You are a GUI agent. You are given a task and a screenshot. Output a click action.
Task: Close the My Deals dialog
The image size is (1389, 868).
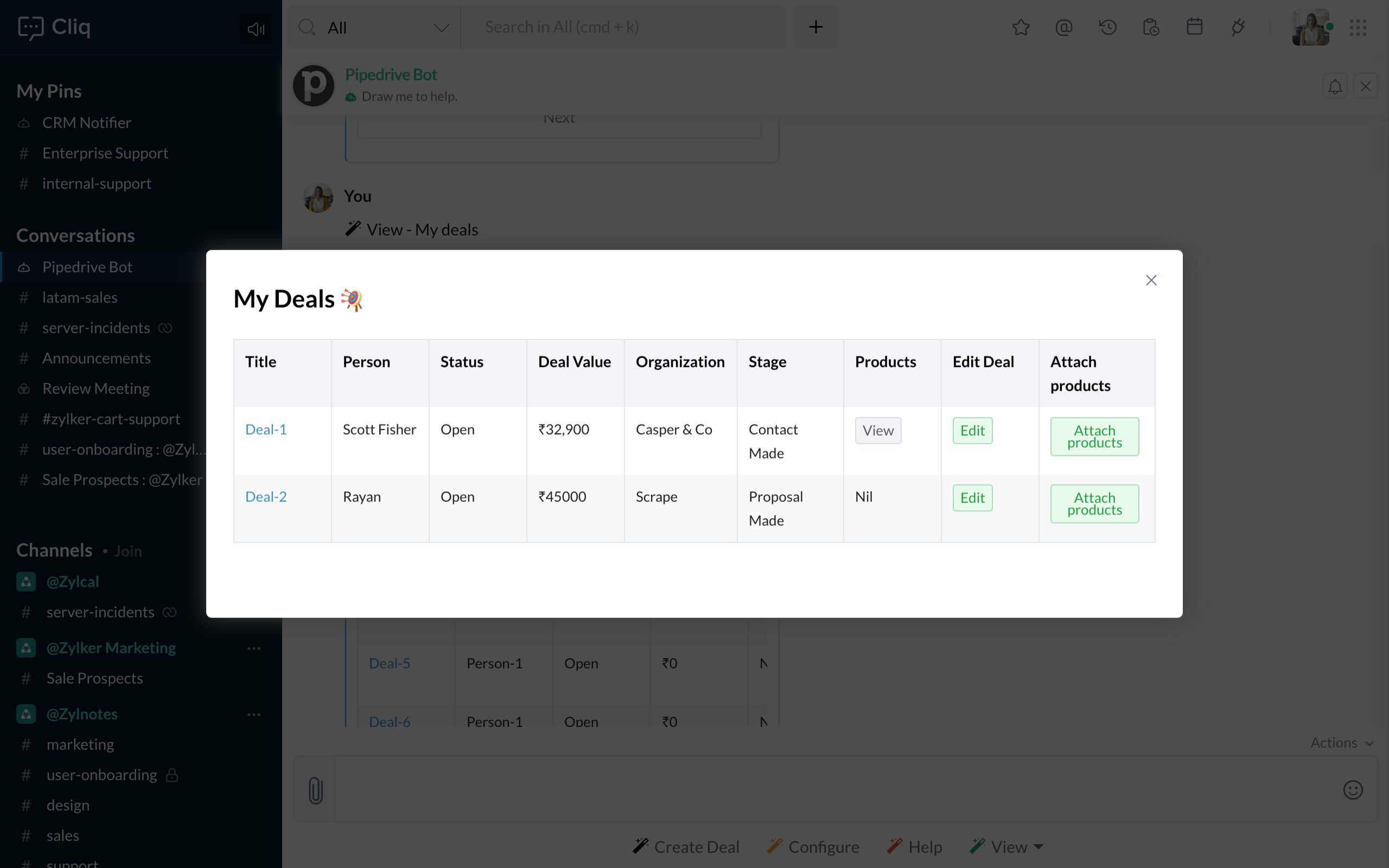click(x=1151, y=280)
